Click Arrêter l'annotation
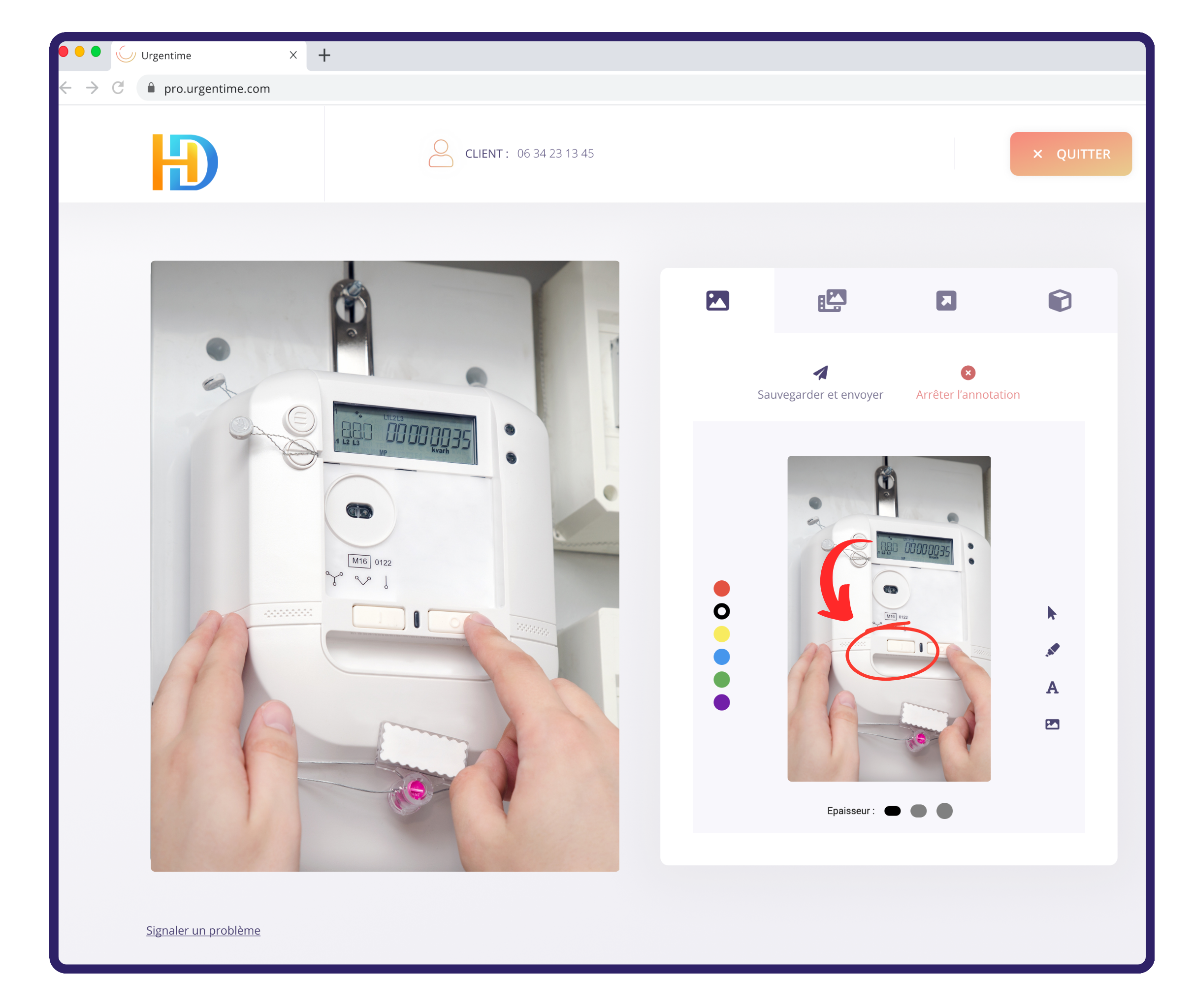The width and height of the screenshot is (1193, 1008). coord(967,383)
